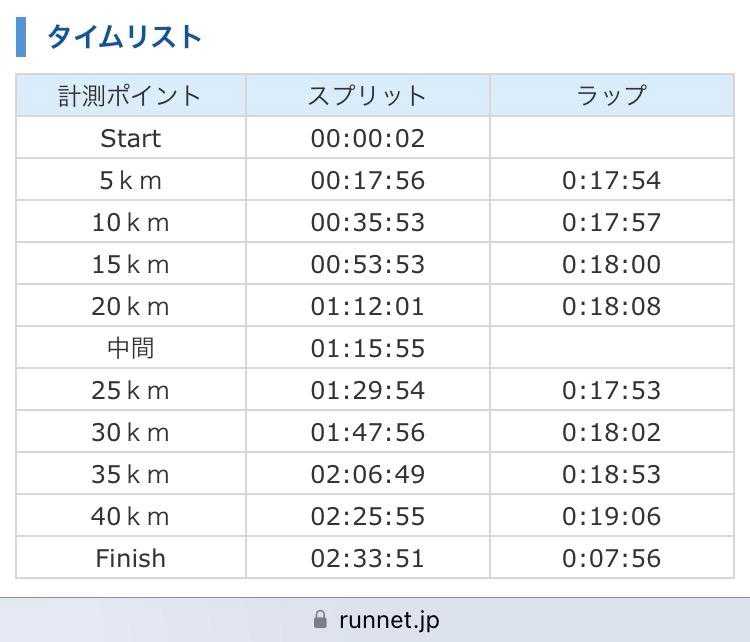Select the 計測ポイント column header
Image resolution: width=750 pixels, height=642 pixels.
[x=130, y=96]
